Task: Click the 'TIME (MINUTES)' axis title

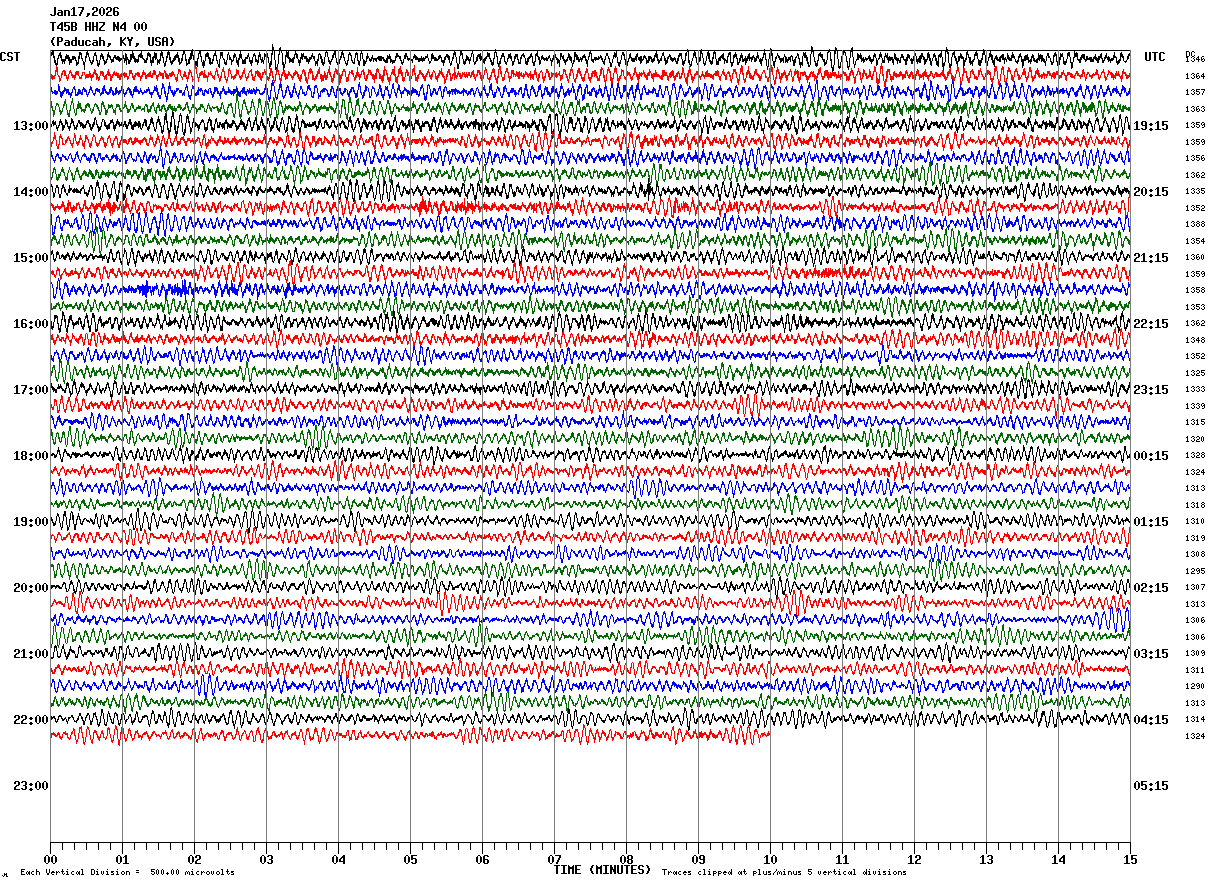Action: coord(603,870)
